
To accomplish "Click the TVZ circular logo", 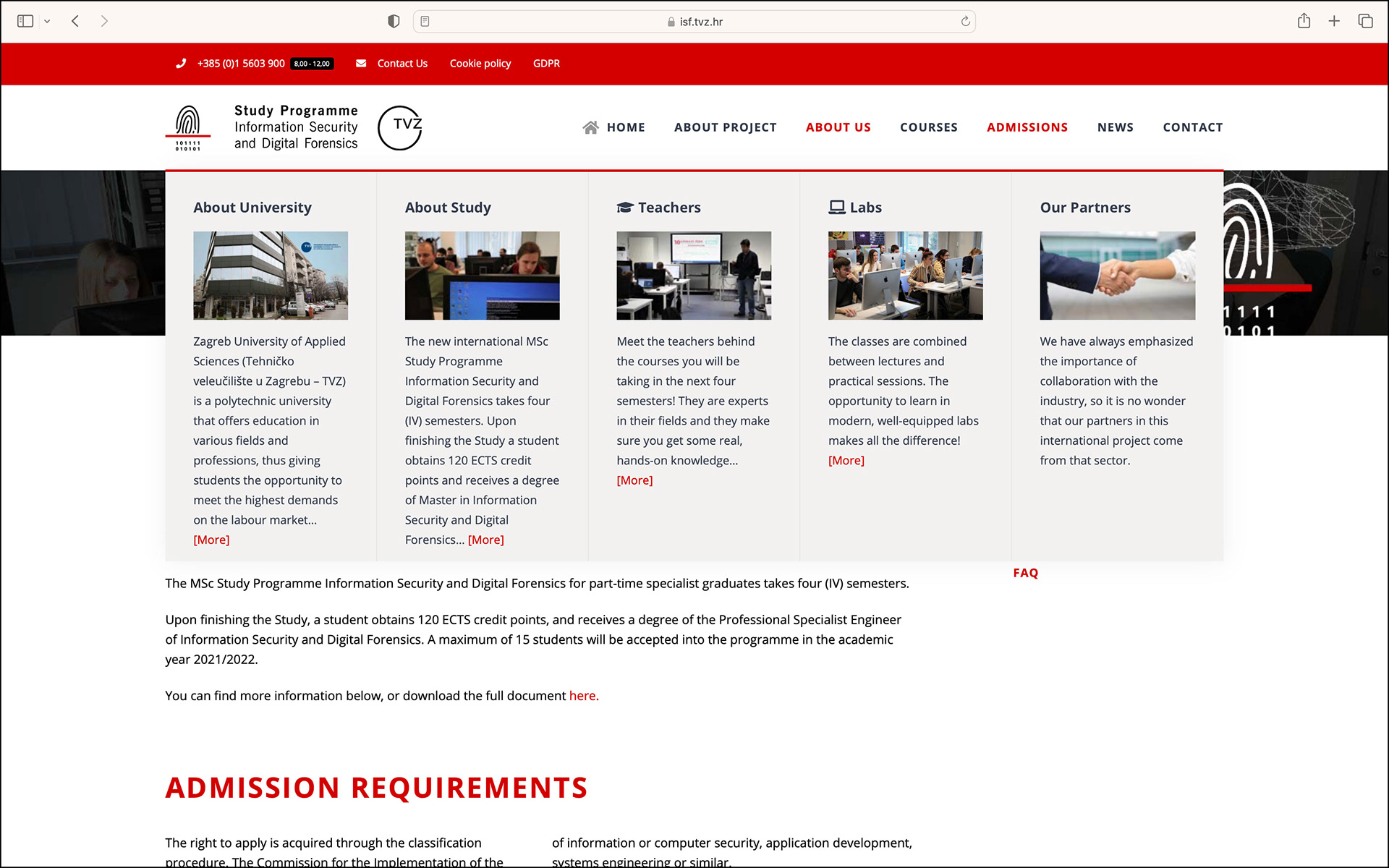I will click(399, 127).
